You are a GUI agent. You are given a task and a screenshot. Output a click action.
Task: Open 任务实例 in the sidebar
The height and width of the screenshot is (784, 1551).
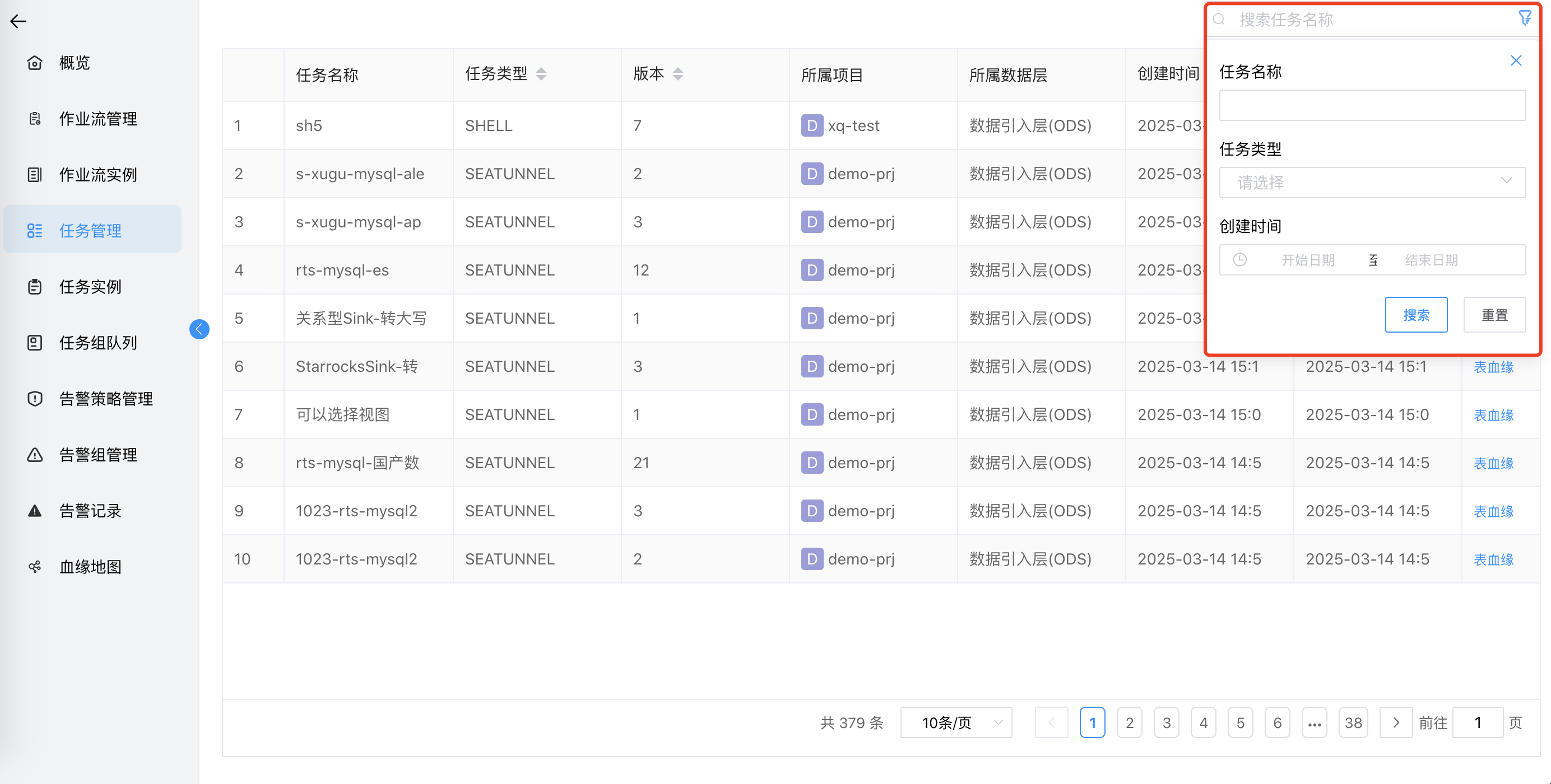point(90,287)
